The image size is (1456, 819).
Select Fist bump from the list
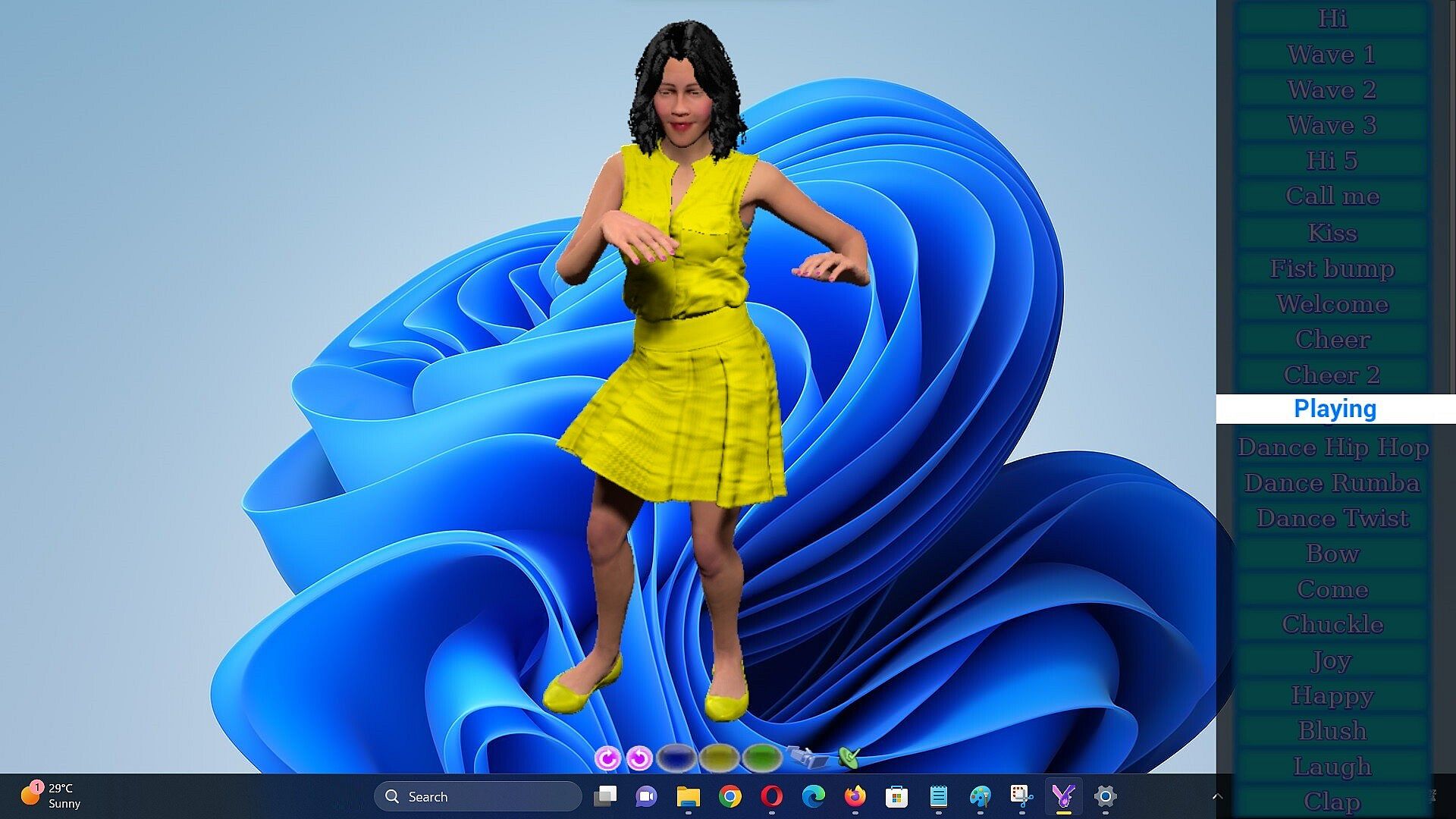pos(1332,268)
